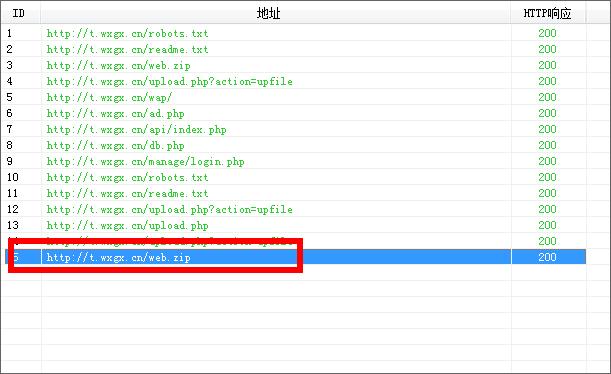The width and height of the screenshot is (611, 374).
Task: Click ID cell 4
Action: [x=9, y=81]
